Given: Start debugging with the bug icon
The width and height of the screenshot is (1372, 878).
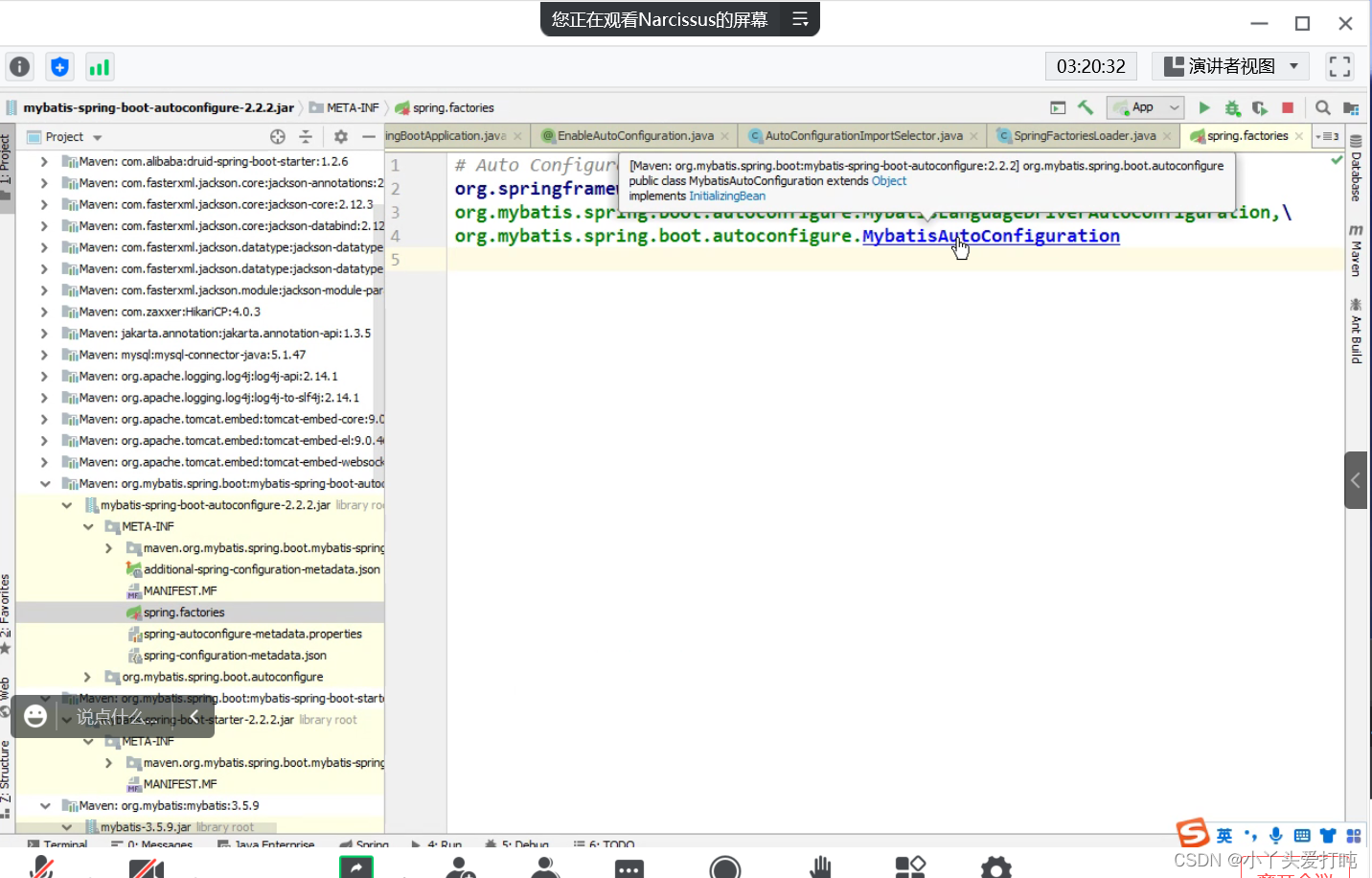Looking at the screenshot, I should (x=1232, y=107).
